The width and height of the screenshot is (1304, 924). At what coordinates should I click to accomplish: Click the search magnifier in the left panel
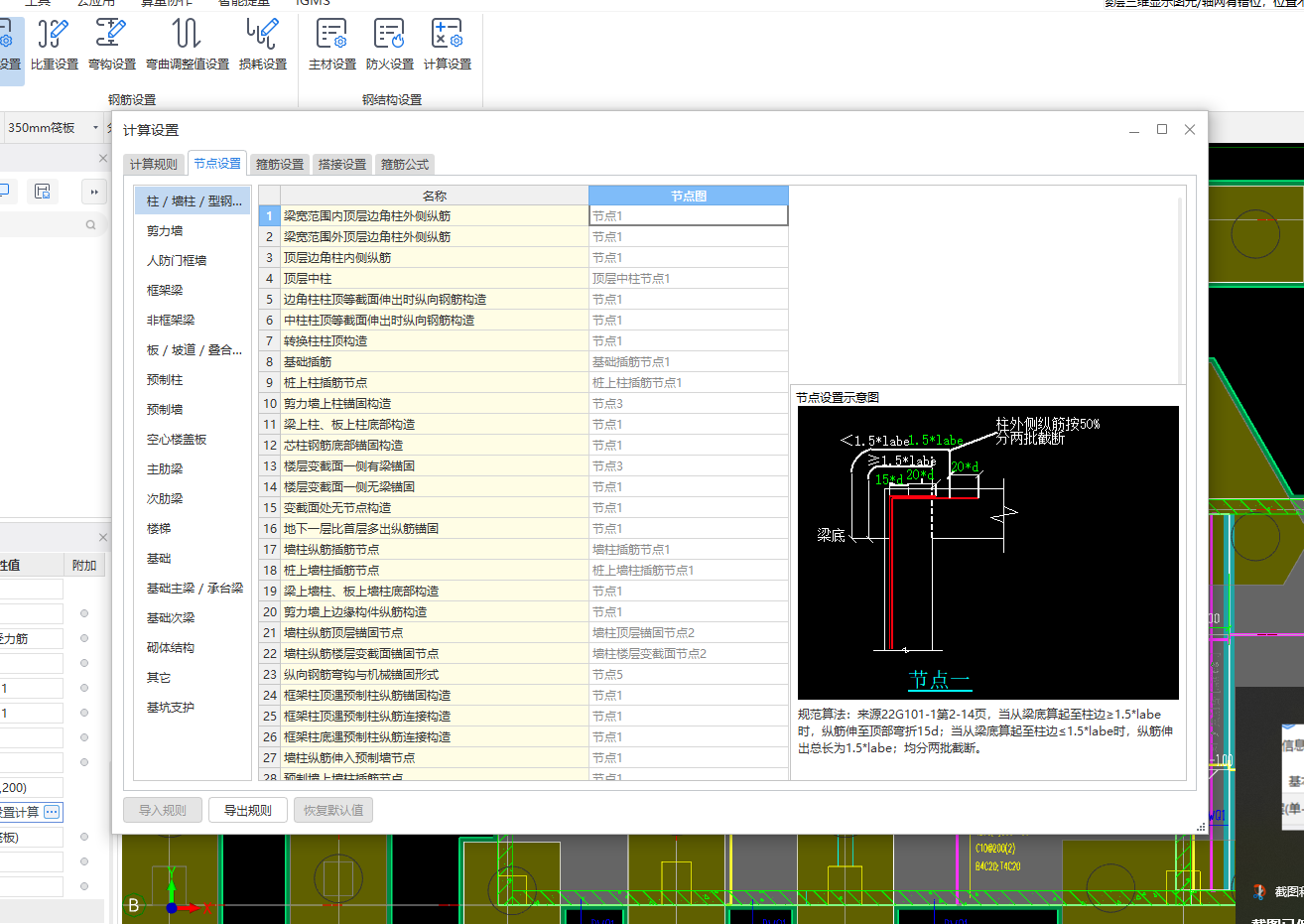tap(90, 225)
